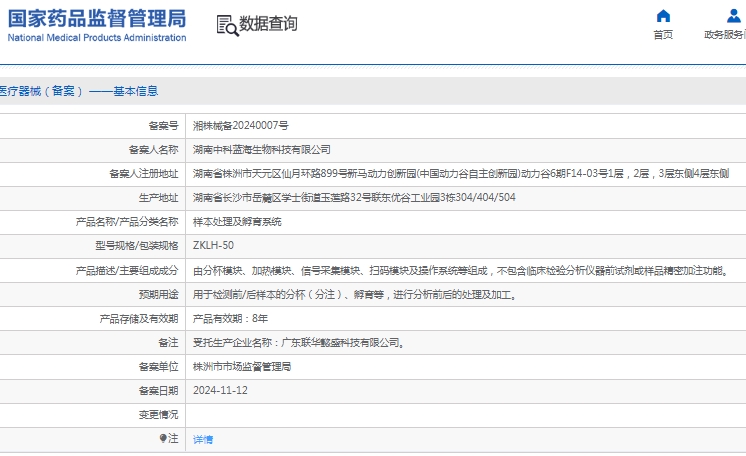
Task: Select the product name 样本处理及孵育系统
Action: [237, 222]
